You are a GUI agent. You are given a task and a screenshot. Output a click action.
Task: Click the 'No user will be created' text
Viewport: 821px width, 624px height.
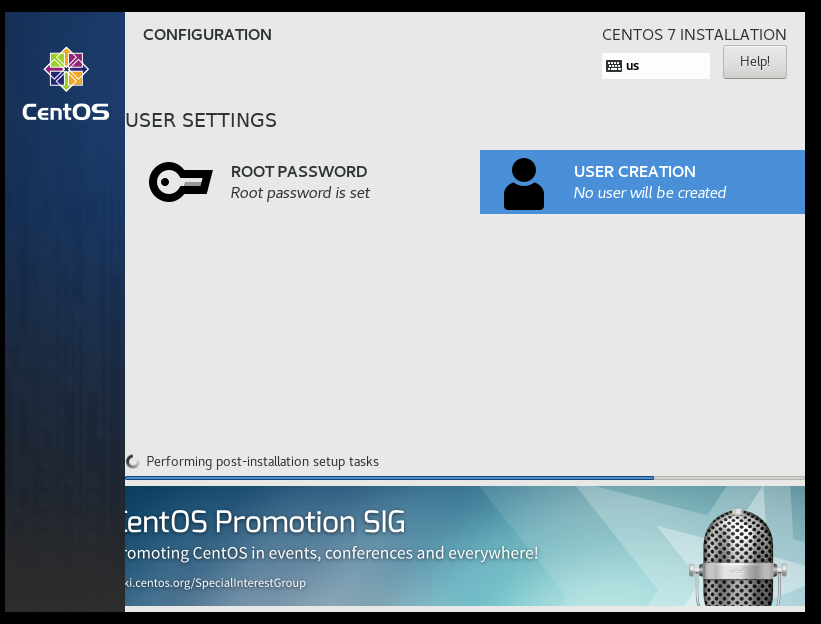(x=650, y=193)
